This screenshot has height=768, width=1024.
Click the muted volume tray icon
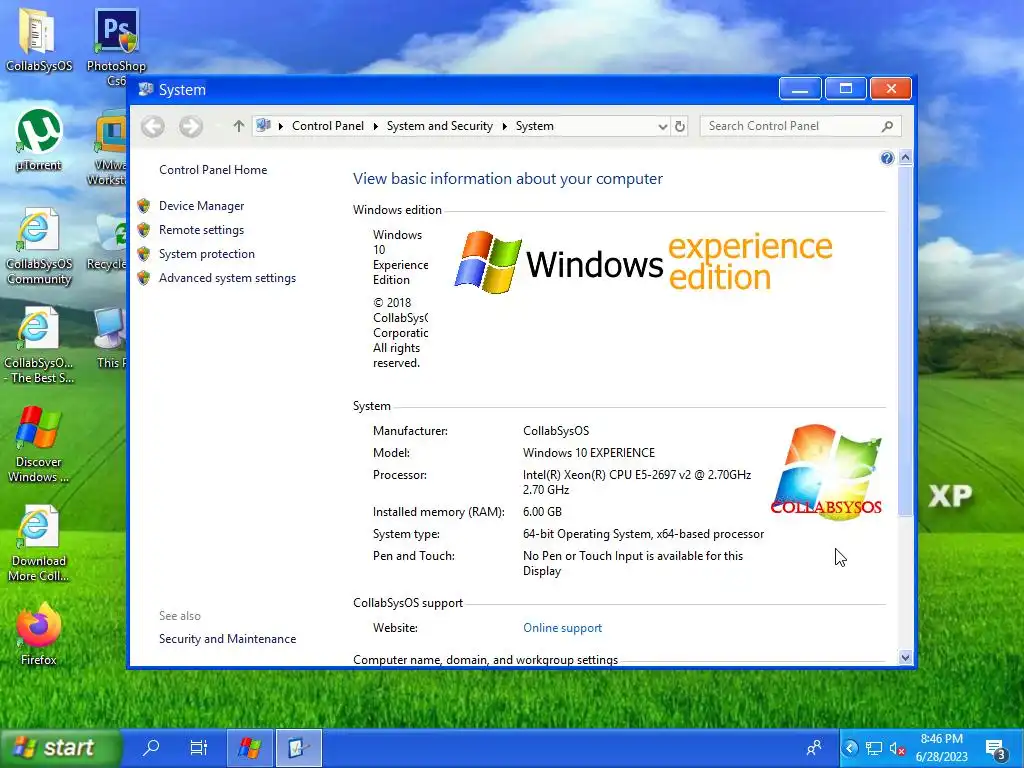(x=897, y=748)
